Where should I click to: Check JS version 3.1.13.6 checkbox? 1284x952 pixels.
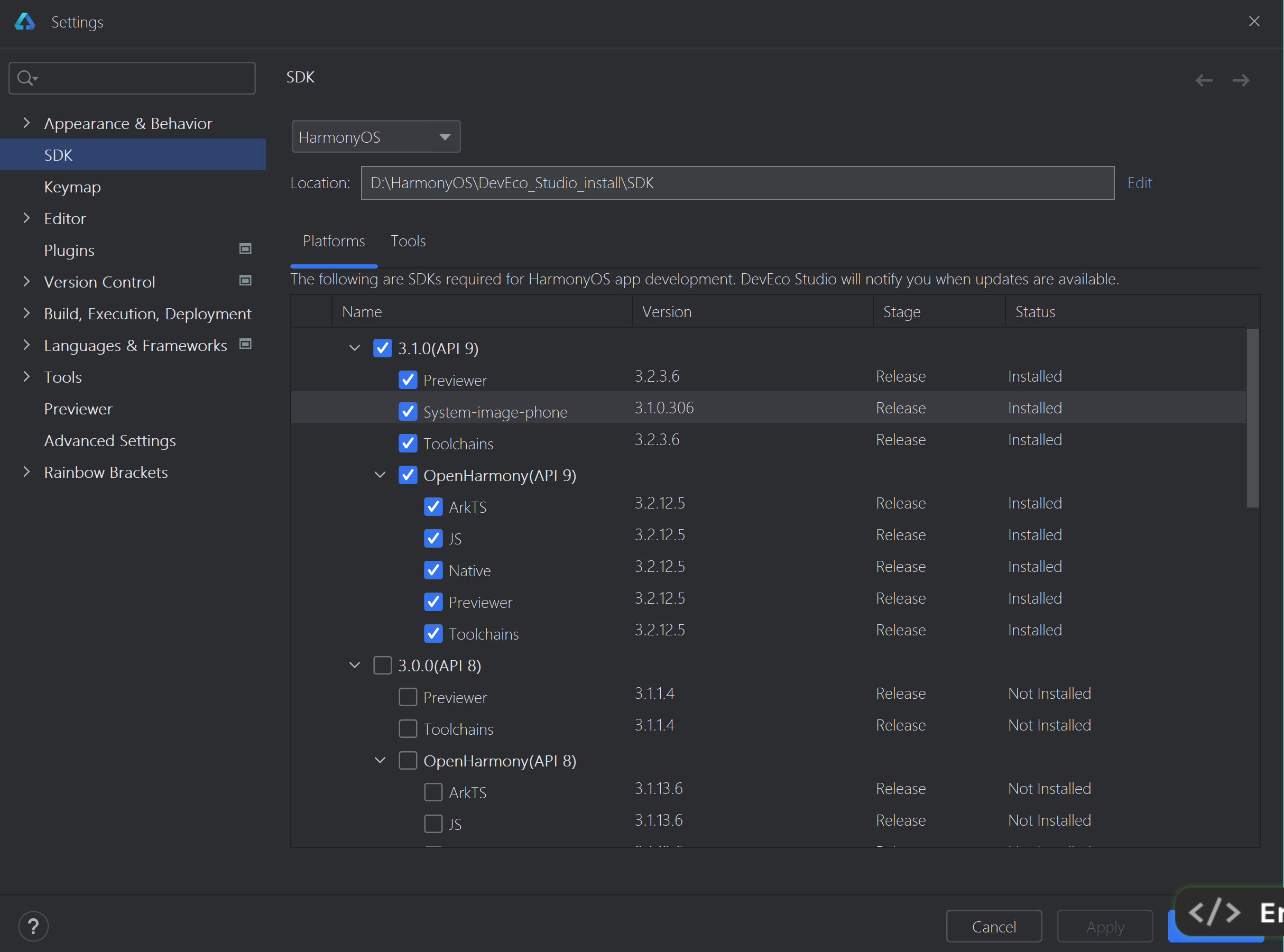tap(433, 824)
